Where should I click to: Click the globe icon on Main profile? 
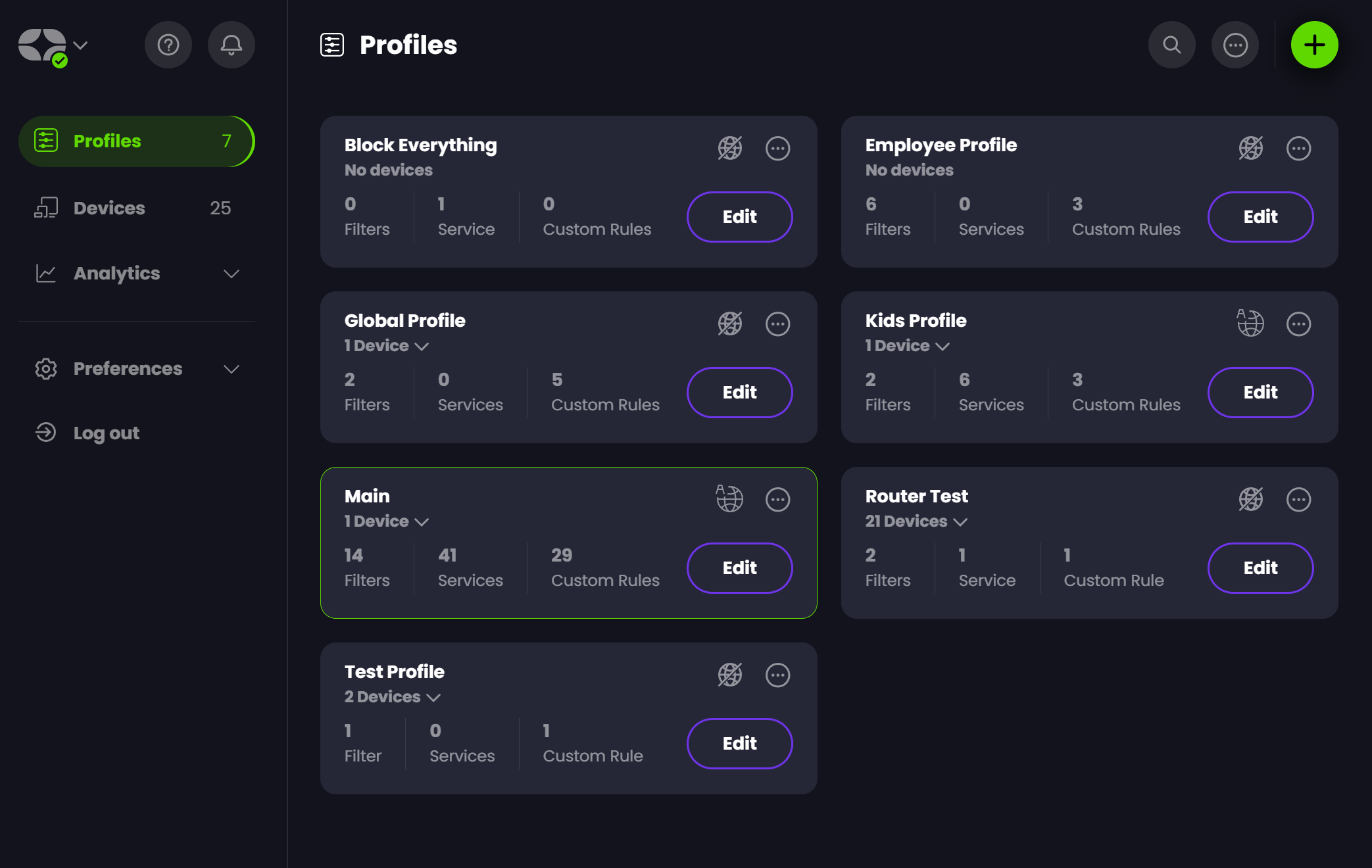pyautogui.click(x=729, y=499)
